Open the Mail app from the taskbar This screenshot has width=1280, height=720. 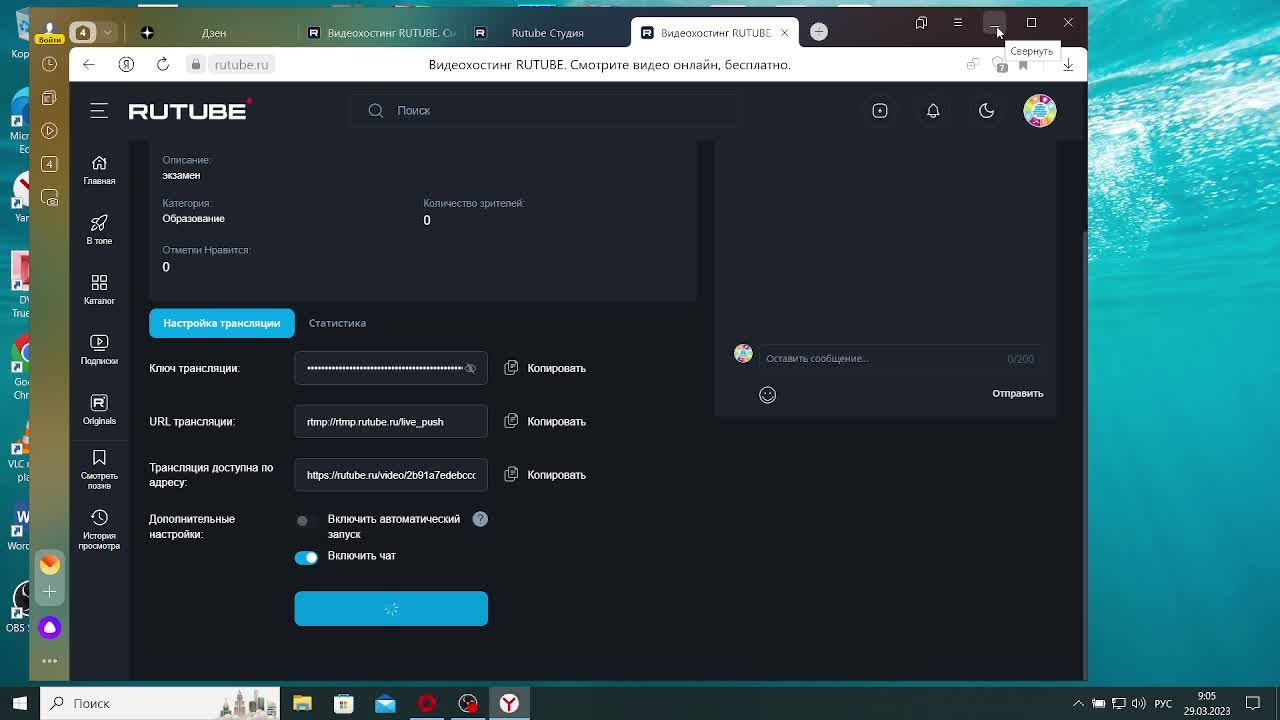tap(385, 703)
